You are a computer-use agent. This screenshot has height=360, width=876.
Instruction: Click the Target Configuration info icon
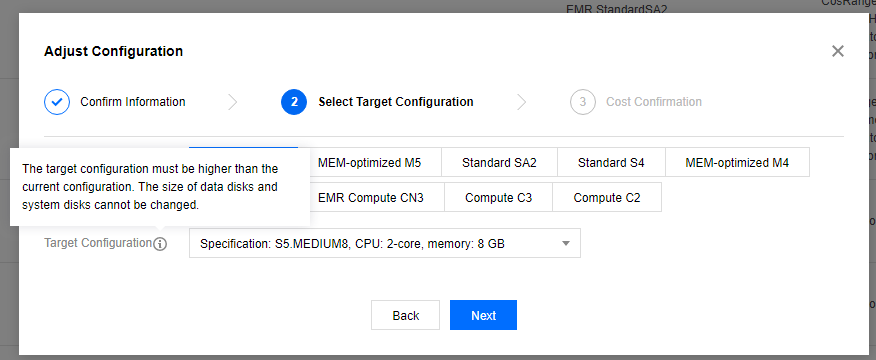click(160, 244)
